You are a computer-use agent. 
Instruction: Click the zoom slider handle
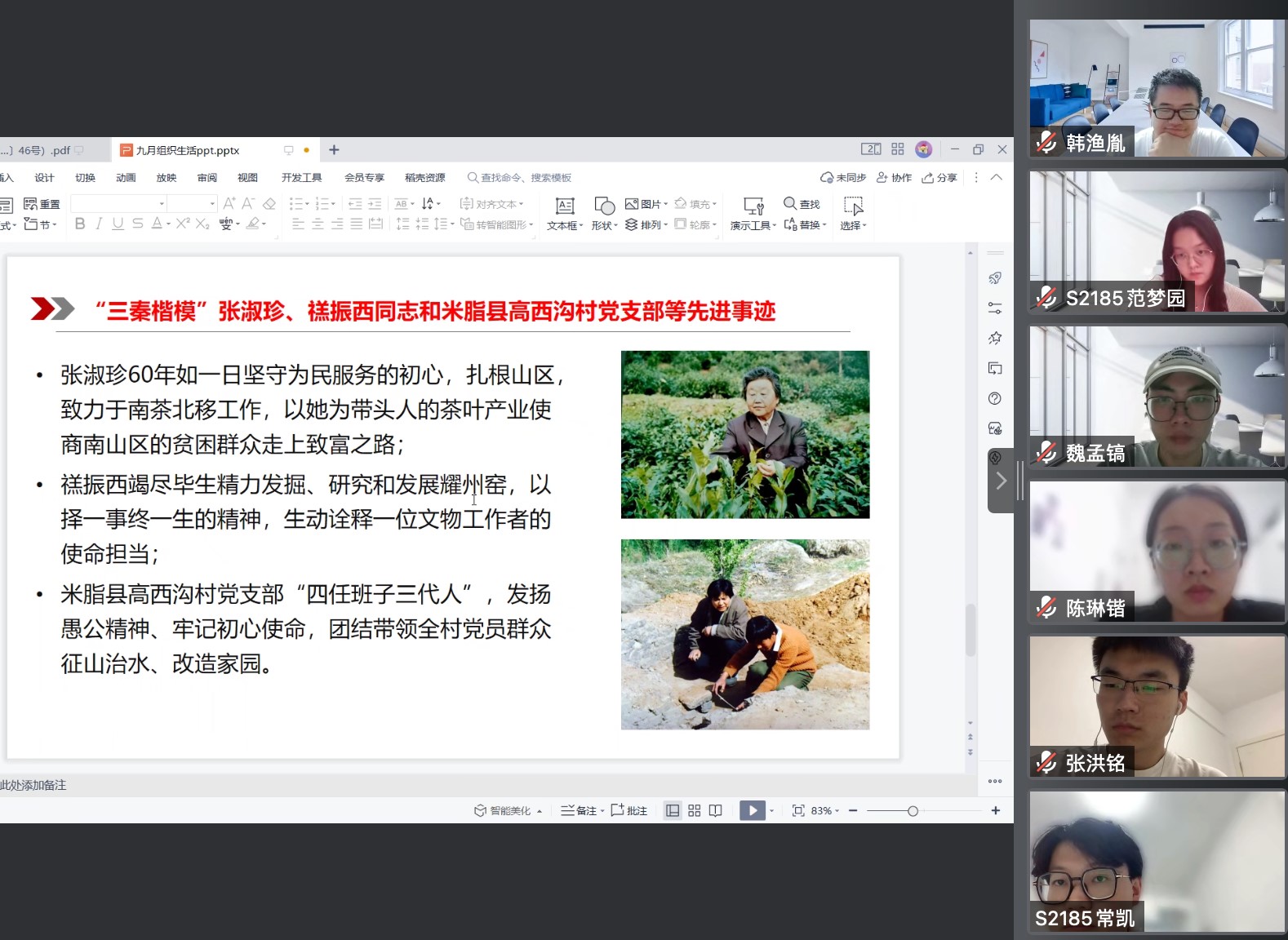coord(913,810)
